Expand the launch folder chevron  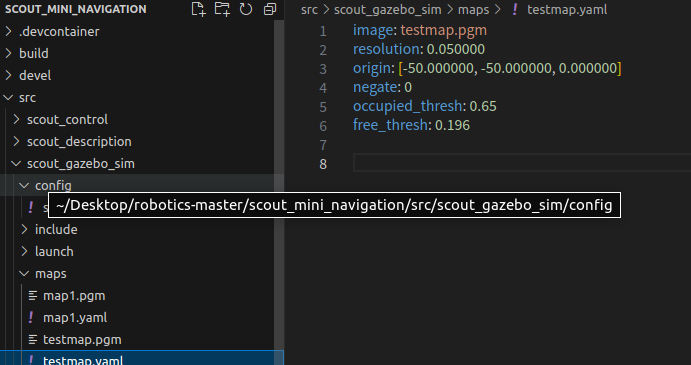pyautogui.click(x=24, y=251)
